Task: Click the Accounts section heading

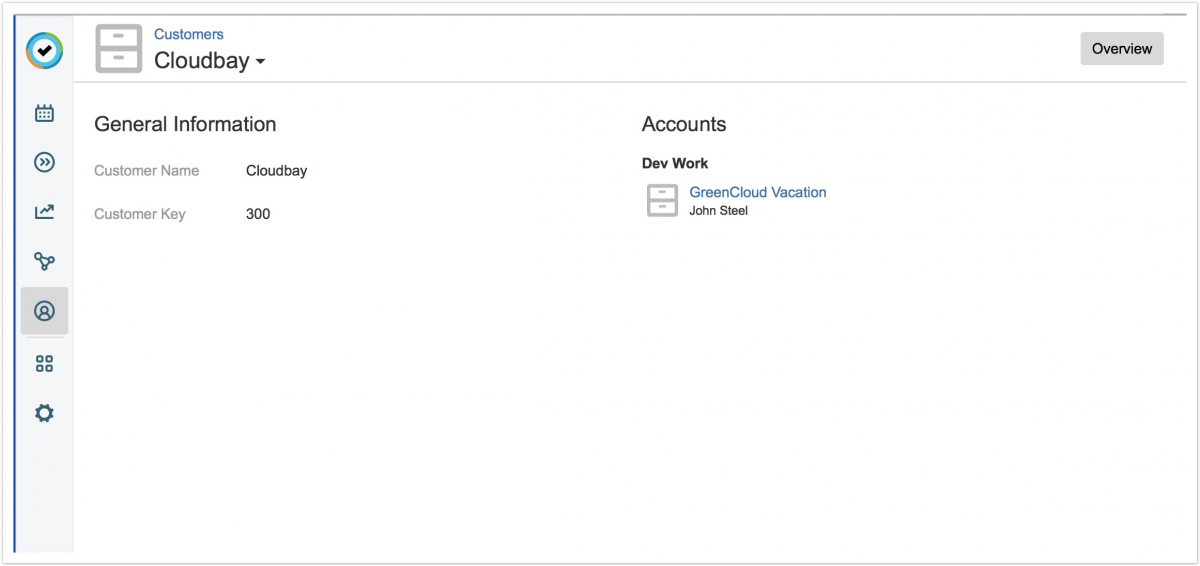Action: coord(684,124)
